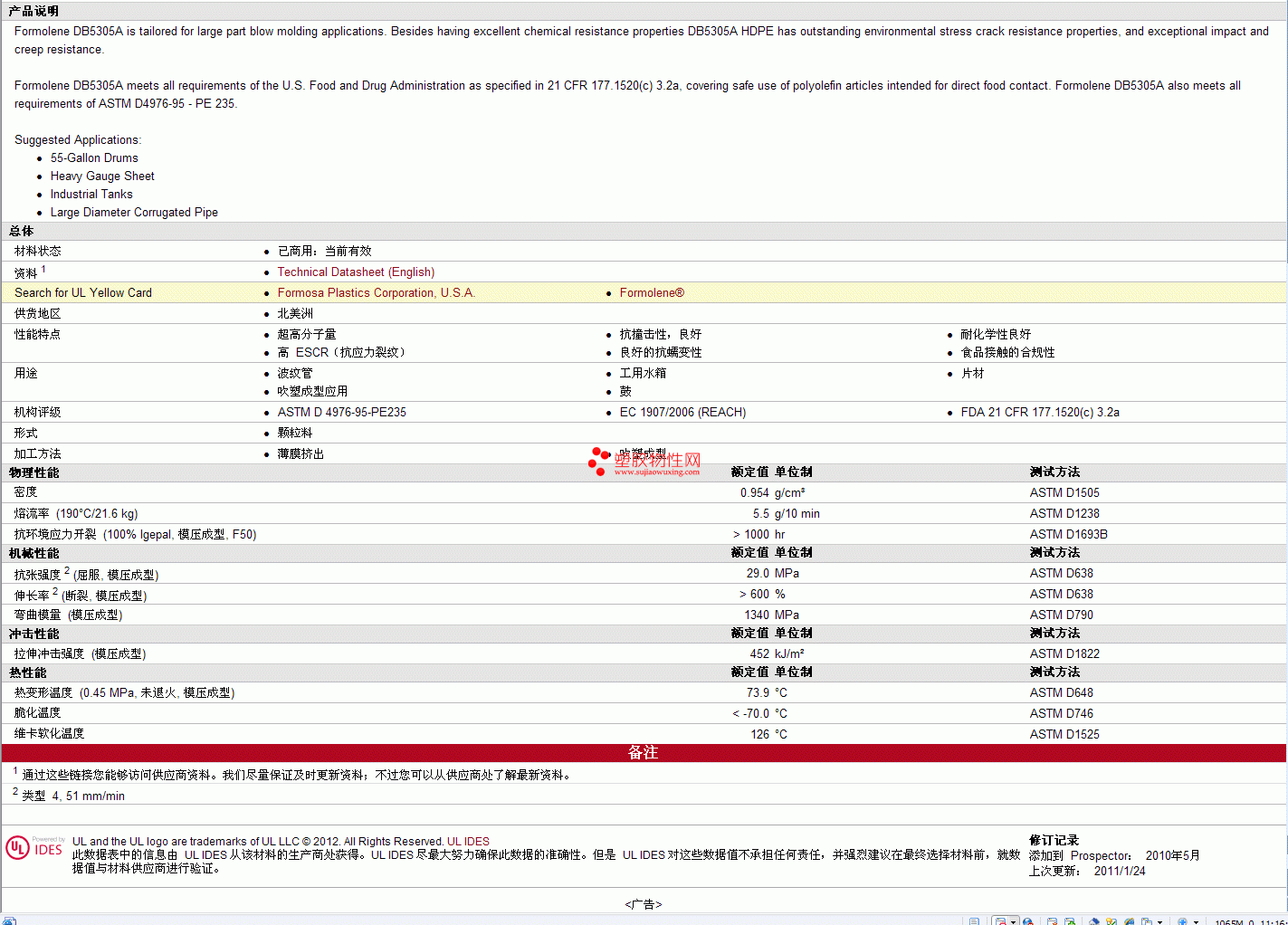The image size is (1288, 925).
Task: Click the 'Suggested Applications:' heading text
Action: coord(78,140)
